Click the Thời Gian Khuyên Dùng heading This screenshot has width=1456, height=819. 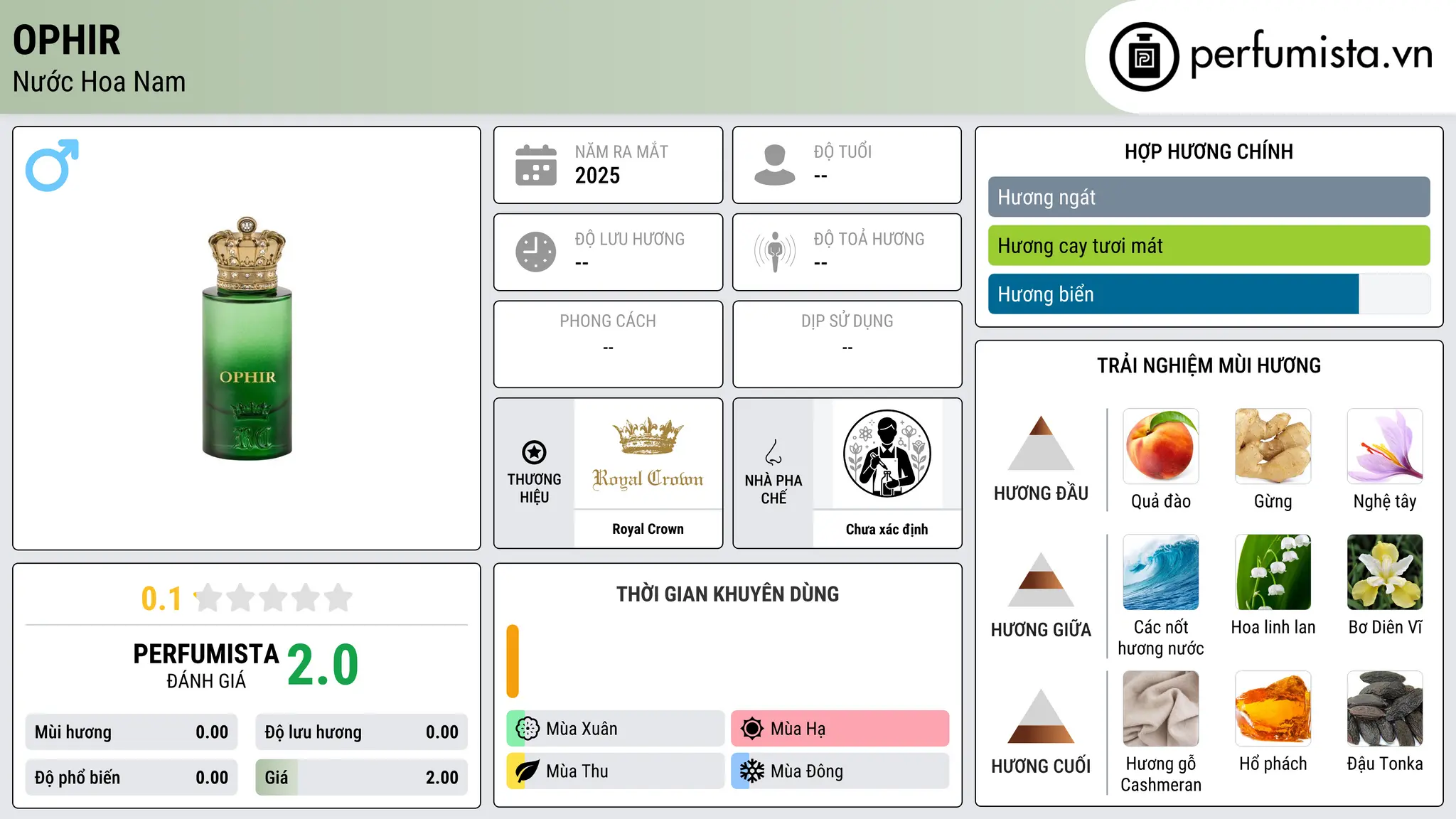pos(727,594)
